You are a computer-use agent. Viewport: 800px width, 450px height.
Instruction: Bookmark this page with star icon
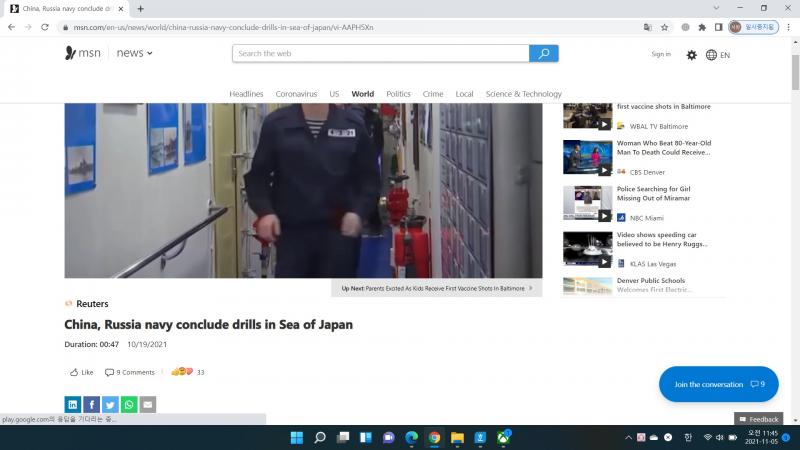664,27
